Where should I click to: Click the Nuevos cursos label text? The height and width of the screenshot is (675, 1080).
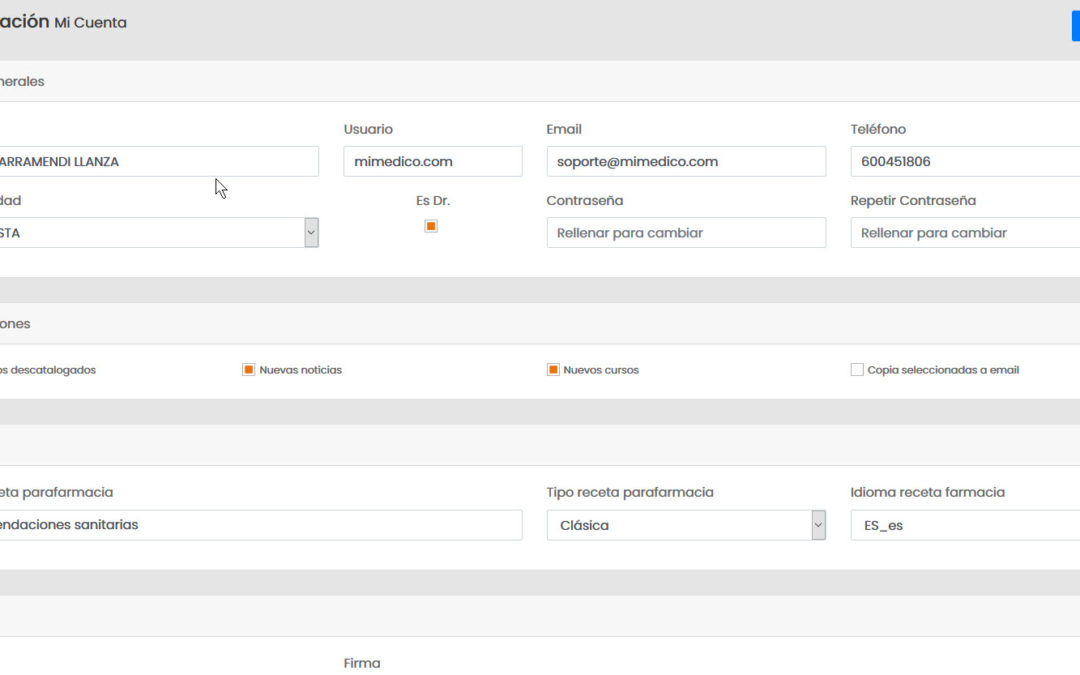click(x=601, y=370)
